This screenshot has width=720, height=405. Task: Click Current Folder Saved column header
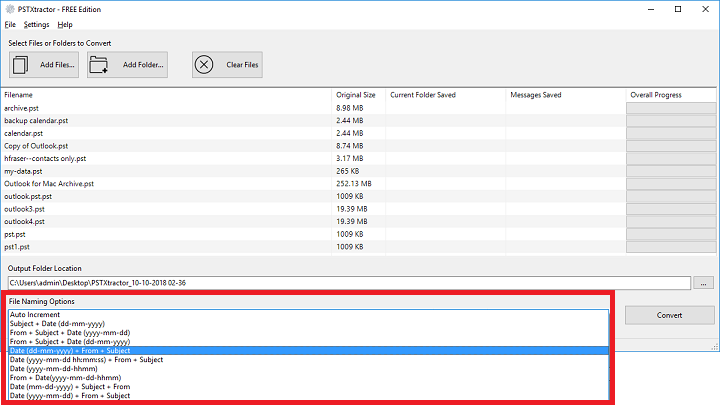445,95
